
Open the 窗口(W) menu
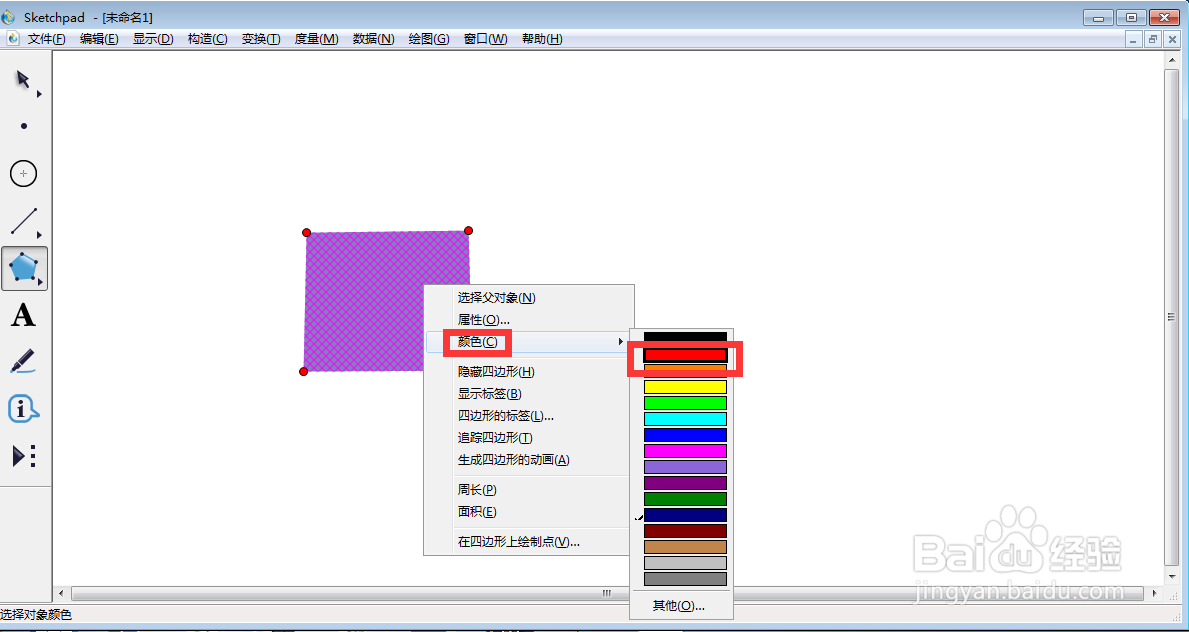point(485,39)
